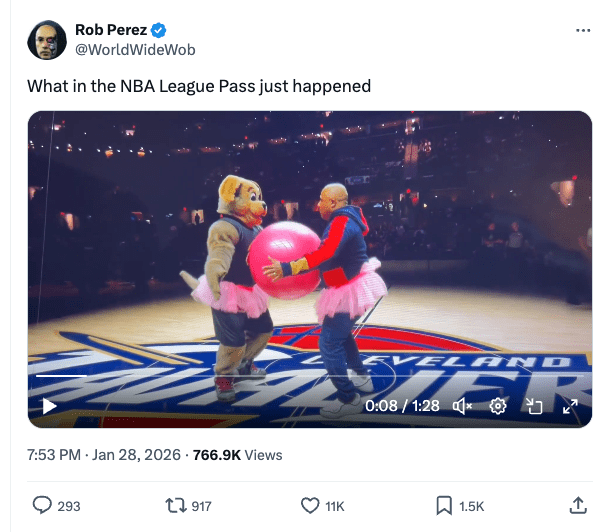
Task: Seek on the video progress bar
Action: coord(300,377)
